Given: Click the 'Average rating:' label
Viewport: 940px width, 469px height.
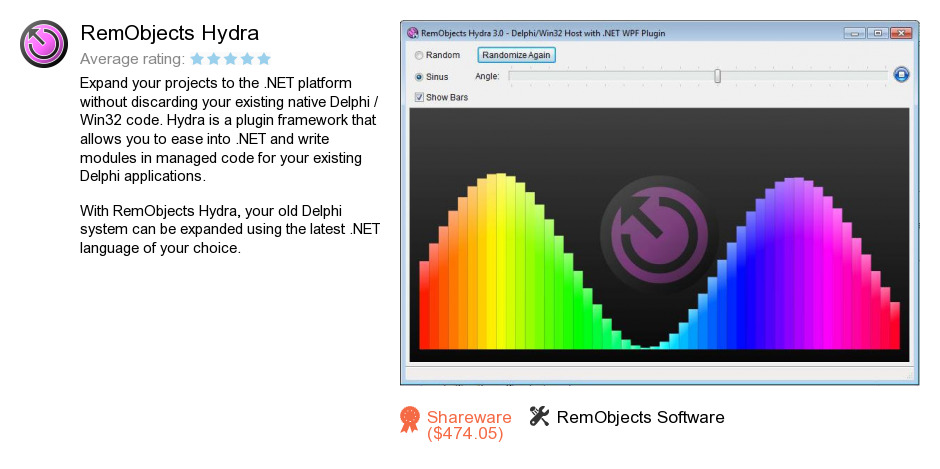Looking at the screenshot, I should [x=132, y=59].
